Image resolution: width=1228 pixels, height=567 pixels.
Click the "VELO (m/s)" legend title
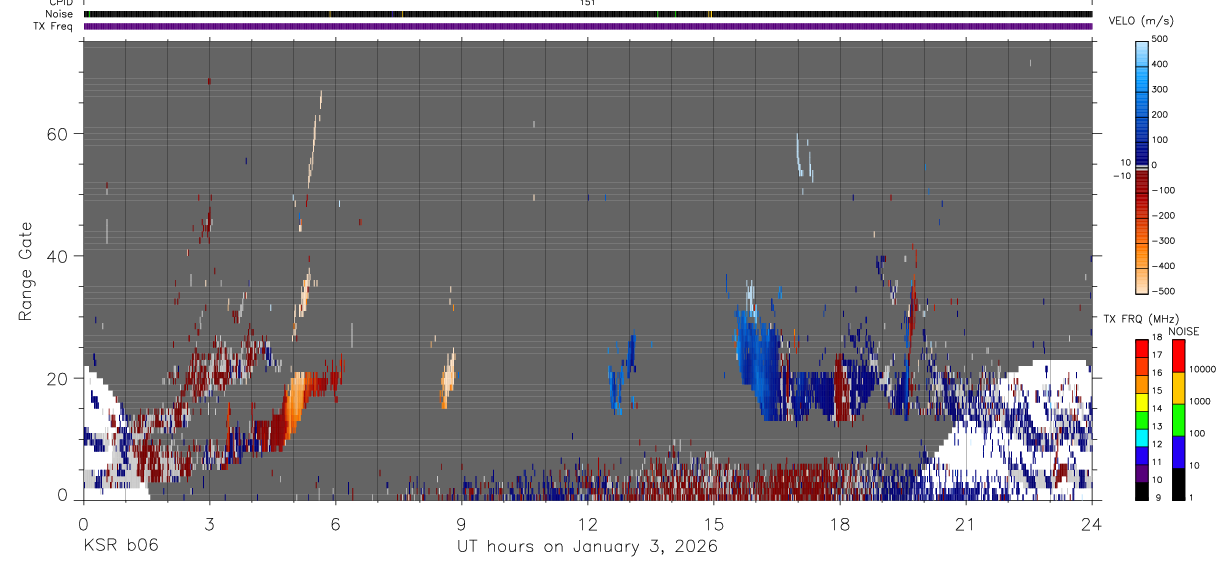1140,21
